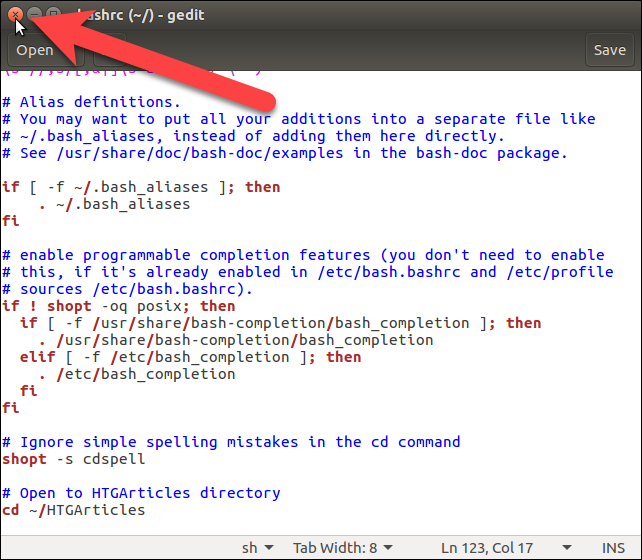The height and width of the screenshot is (560, 642).
Task: Maximize the gedit window
Action: pyautogui.click(x=54, y=15)
